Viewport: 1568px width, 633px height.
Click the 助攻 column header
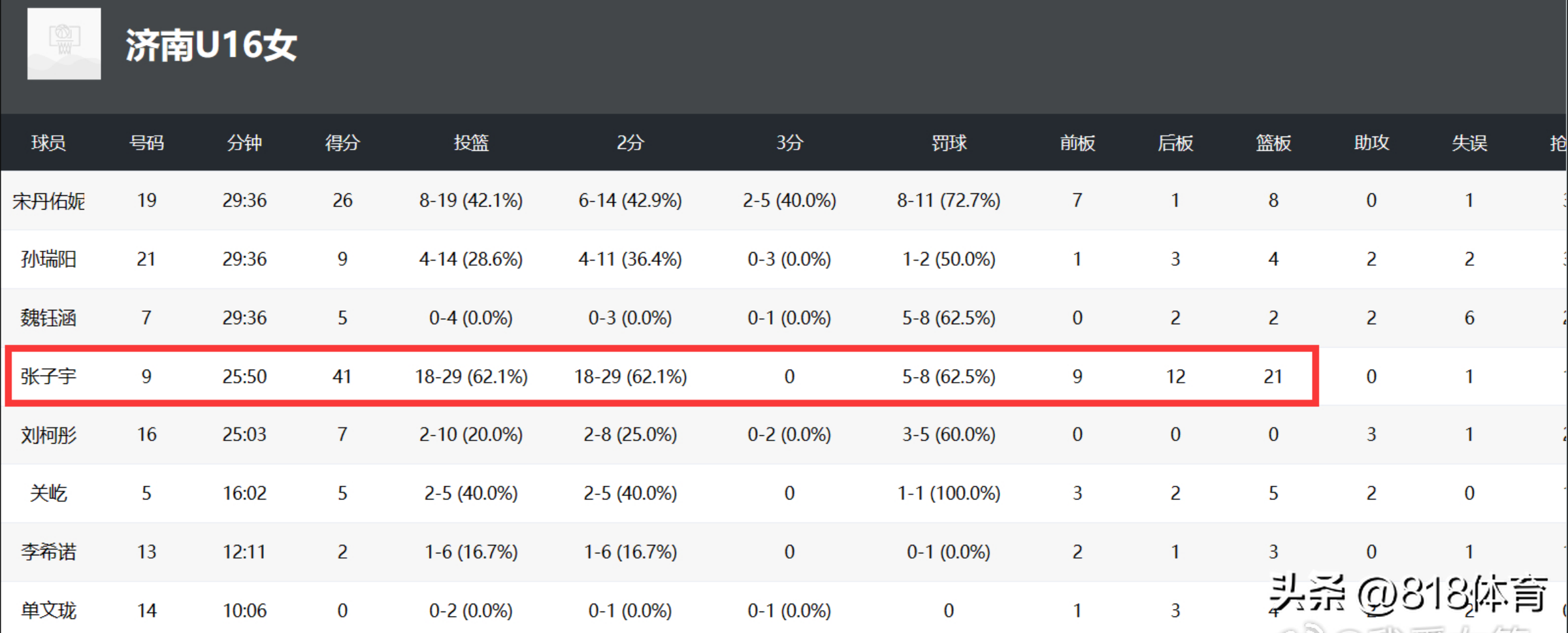(1371, 142)
